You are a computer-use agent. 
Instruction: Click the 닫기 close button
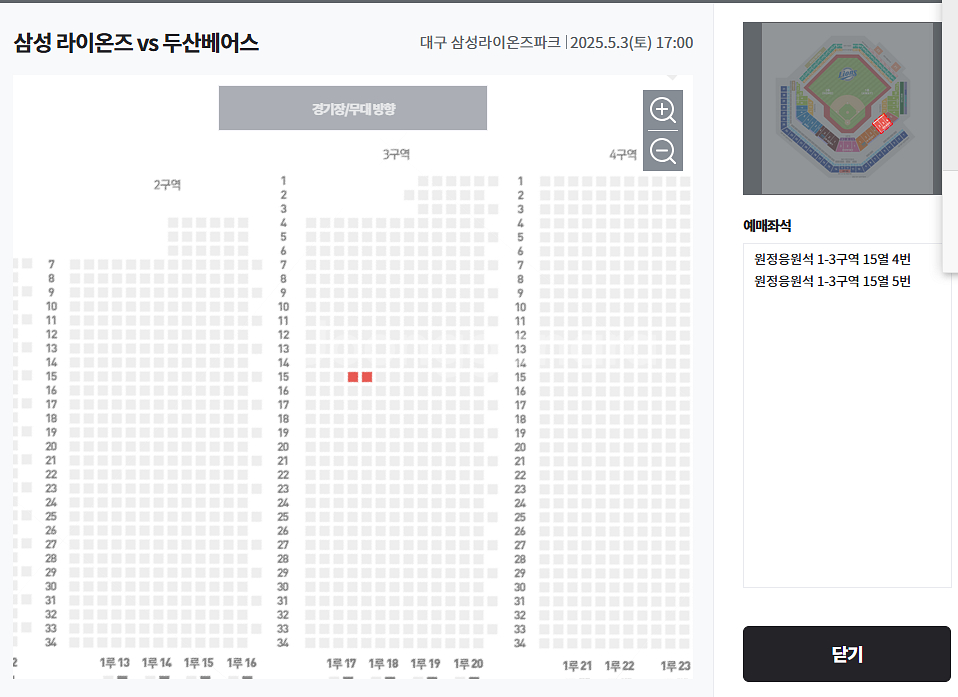(846, 654)
